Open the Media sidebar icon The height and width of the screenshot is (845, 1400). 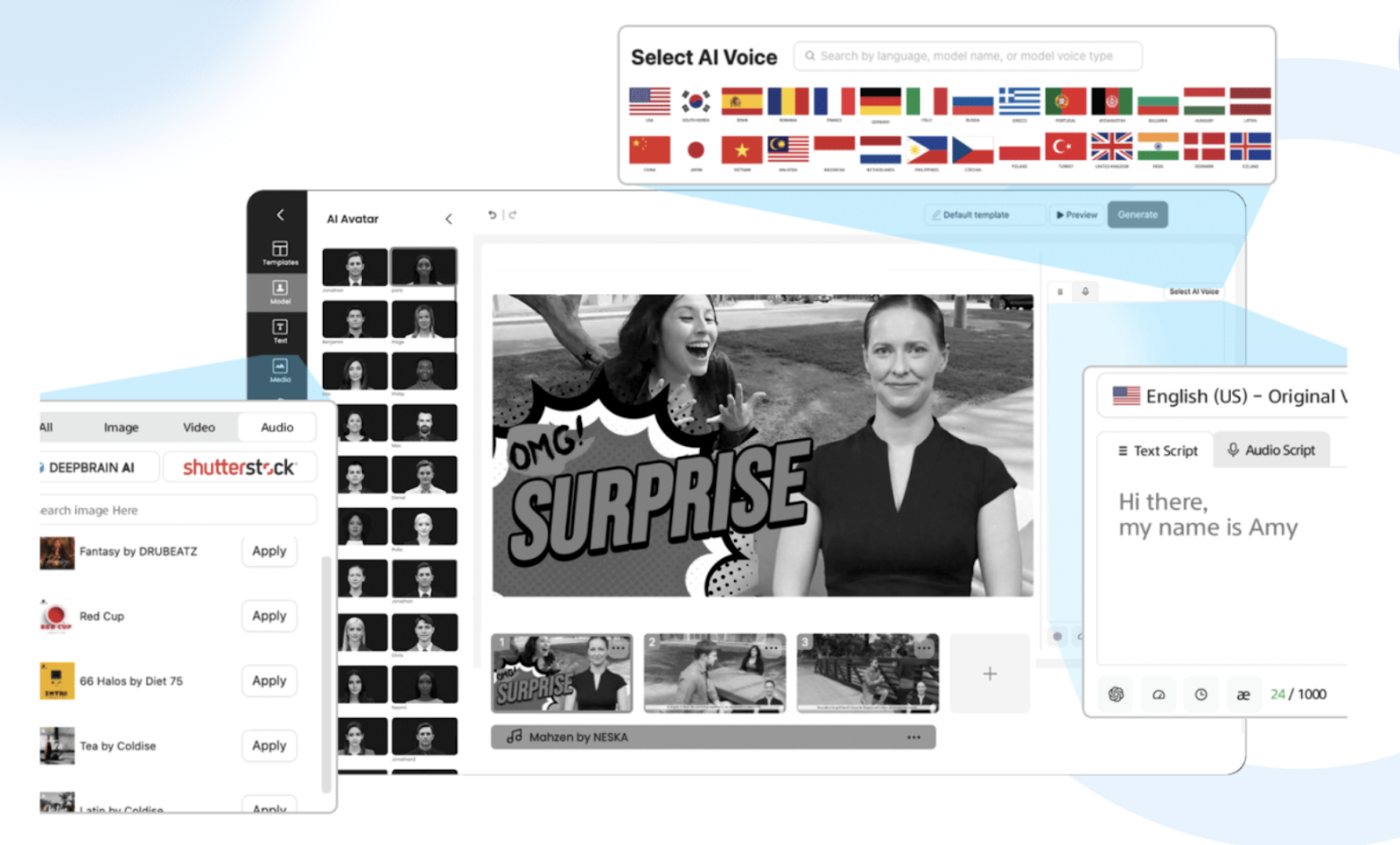(280, 370)
